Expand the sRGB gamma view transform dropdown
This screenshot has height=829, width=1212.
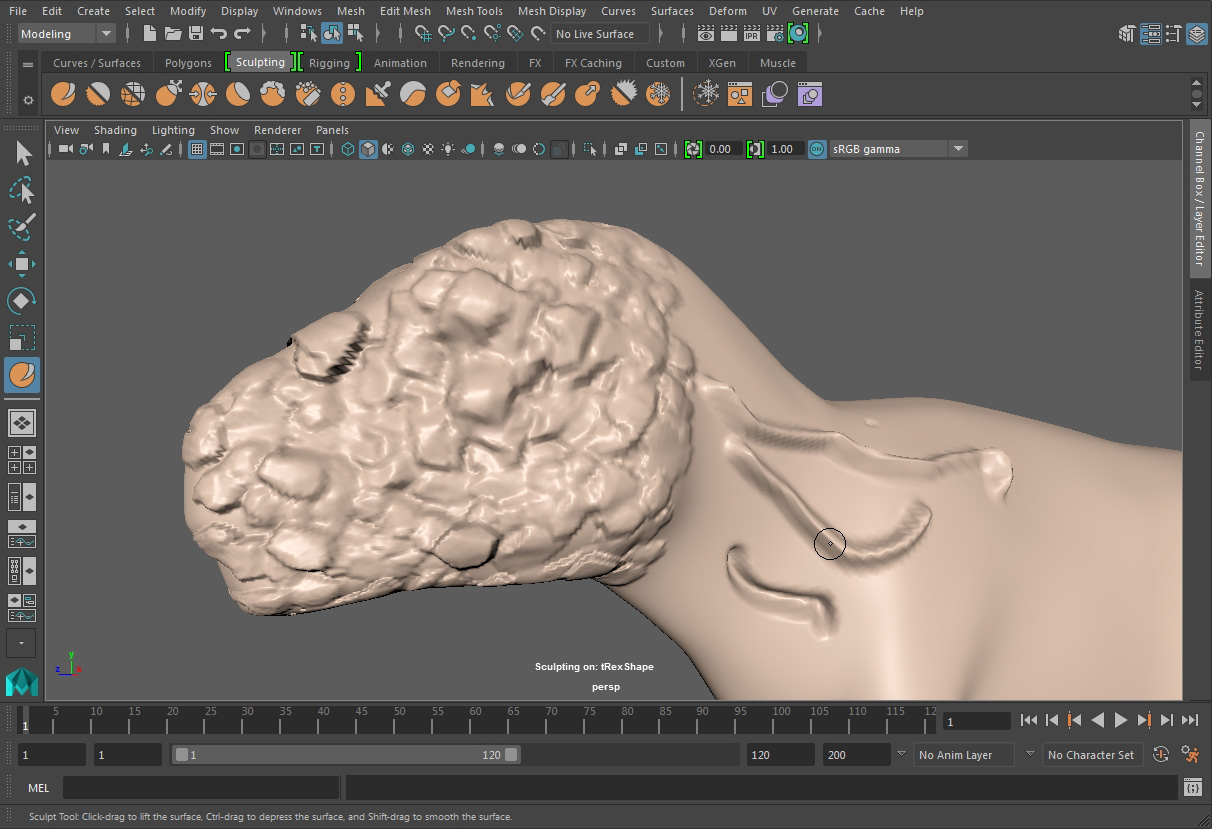[x=958, y=149]
